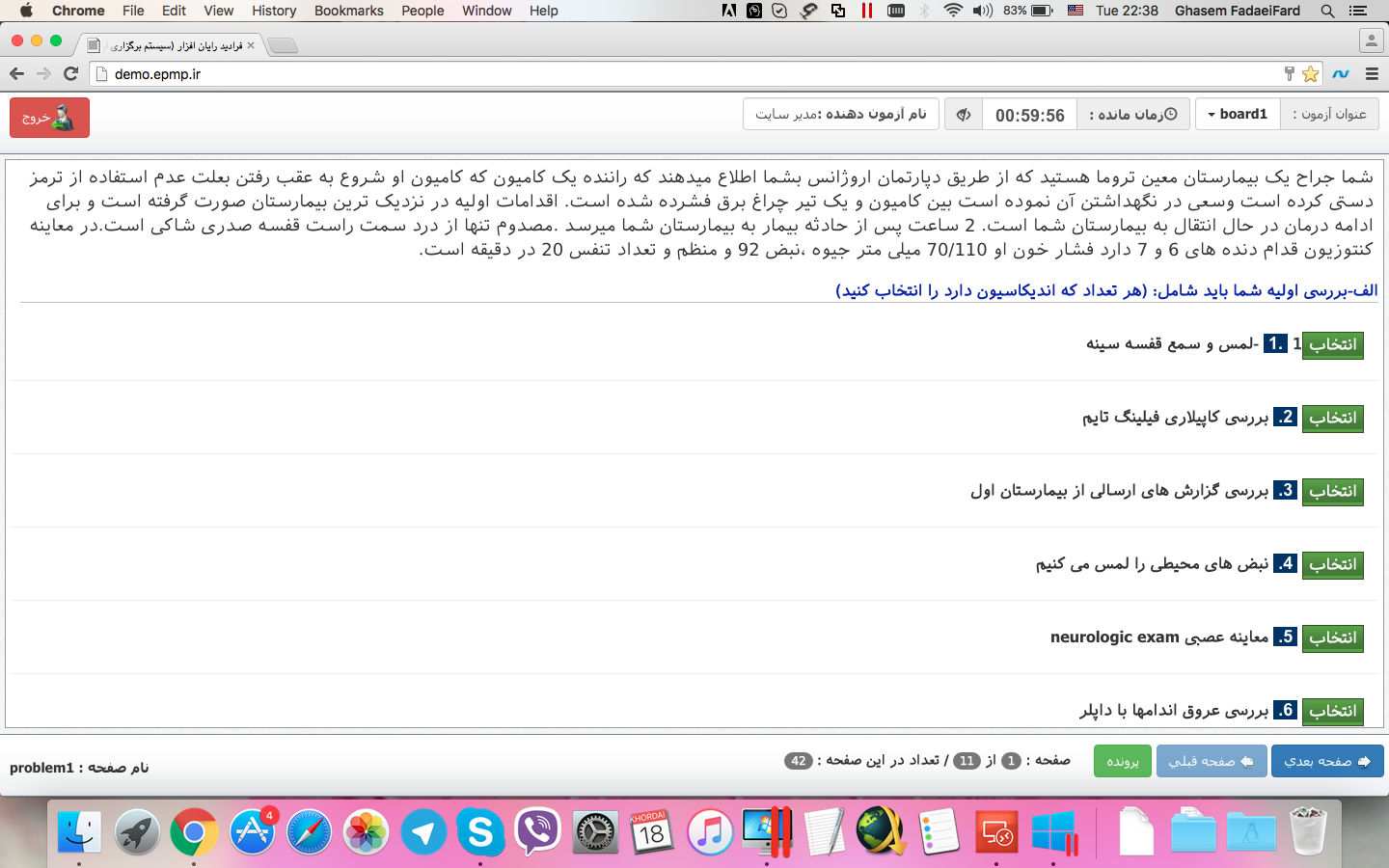Select option 5 neurologic exam
Screen dimensions: 1389x868
click(x=1332, y=637)
